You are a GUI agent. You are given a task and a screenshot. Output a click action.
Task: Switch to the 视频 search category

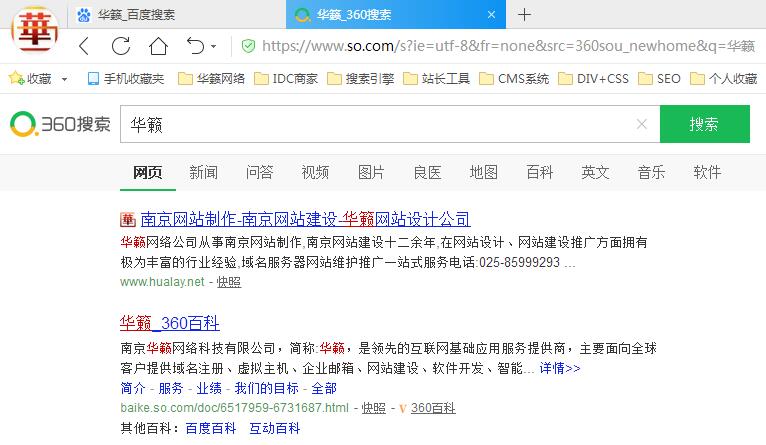point(315,172)
